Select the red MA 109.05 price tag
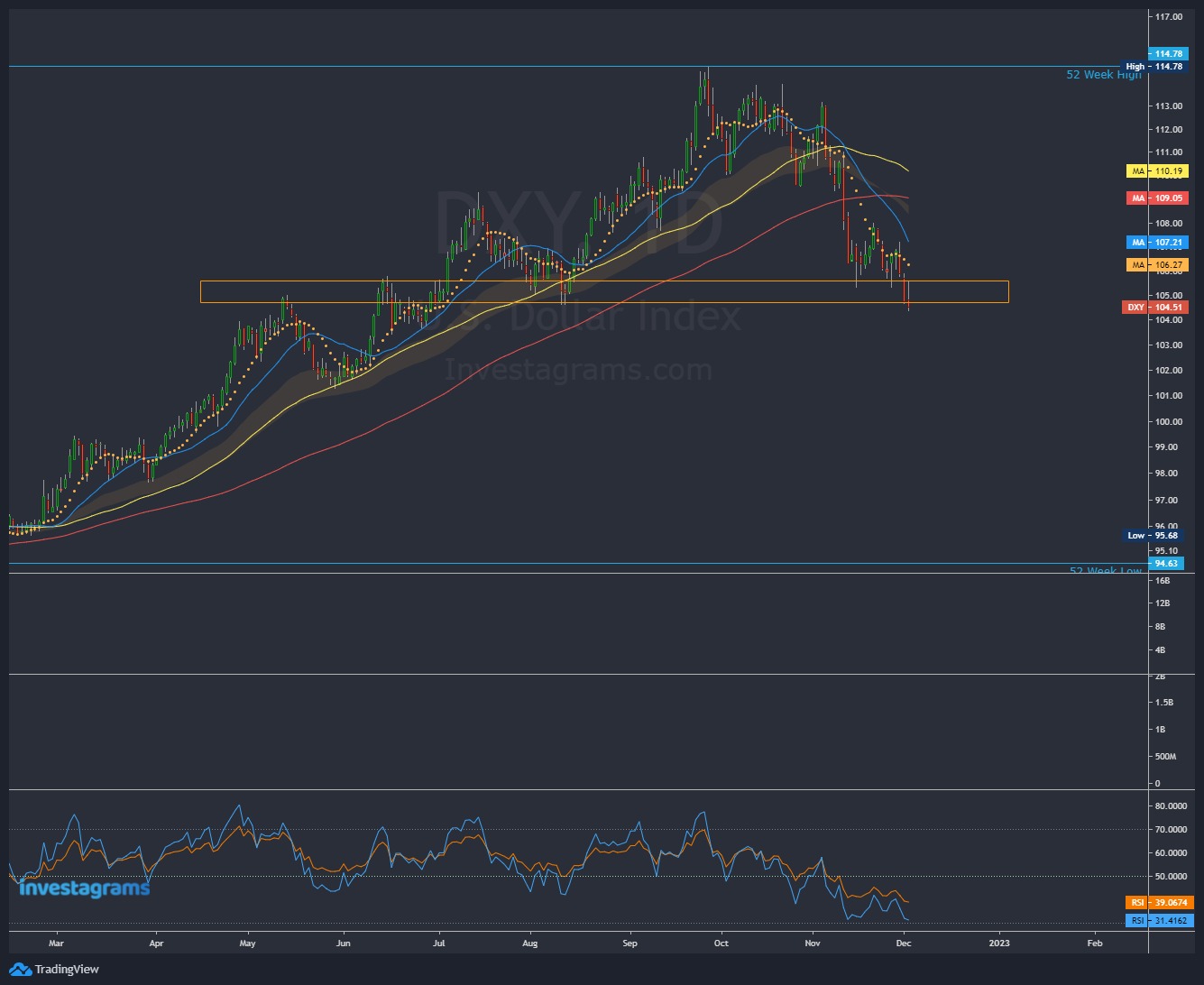Screen dimensions: 1204x985 click(x=1157, y=198)
